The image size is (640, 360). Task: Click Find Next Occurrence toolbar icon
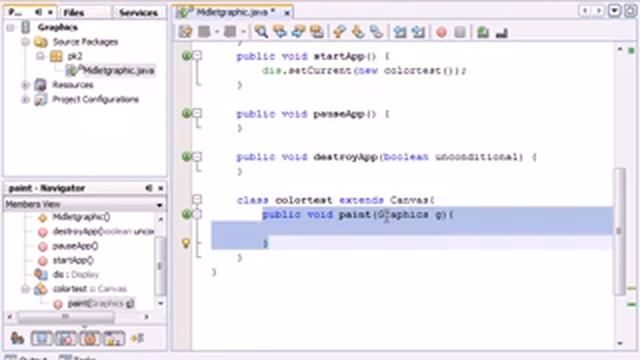pyautogui.click(x=298, y=31)
